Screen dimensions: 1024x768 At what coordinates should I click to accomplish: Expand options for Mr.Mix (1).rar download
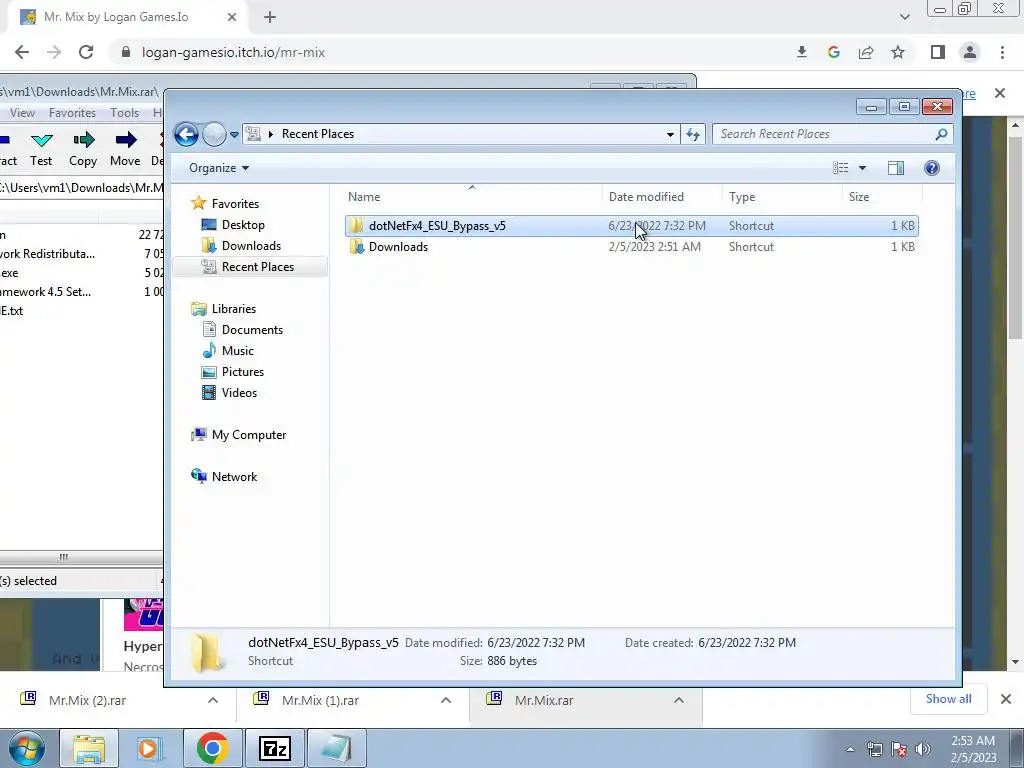tap(446, 700)
